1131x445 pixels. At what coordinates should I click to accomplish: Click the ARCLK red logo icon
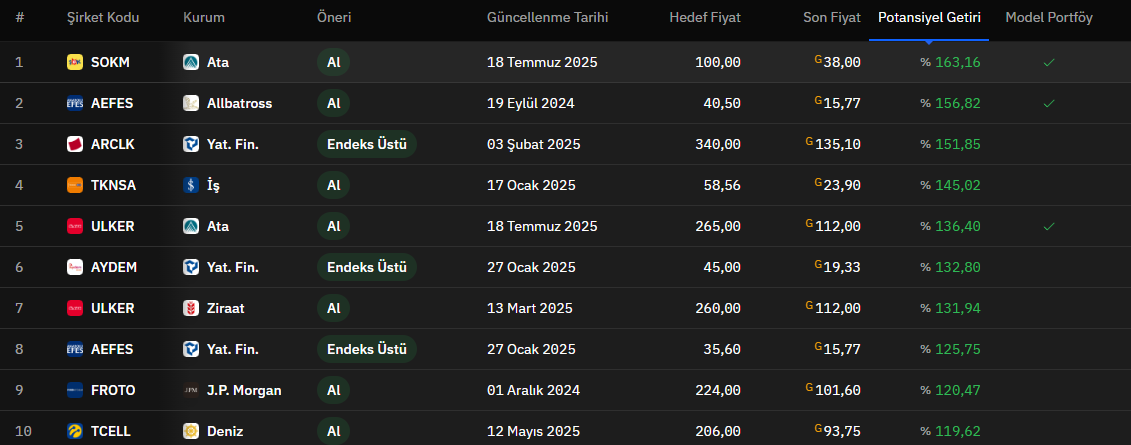(75, 144)
